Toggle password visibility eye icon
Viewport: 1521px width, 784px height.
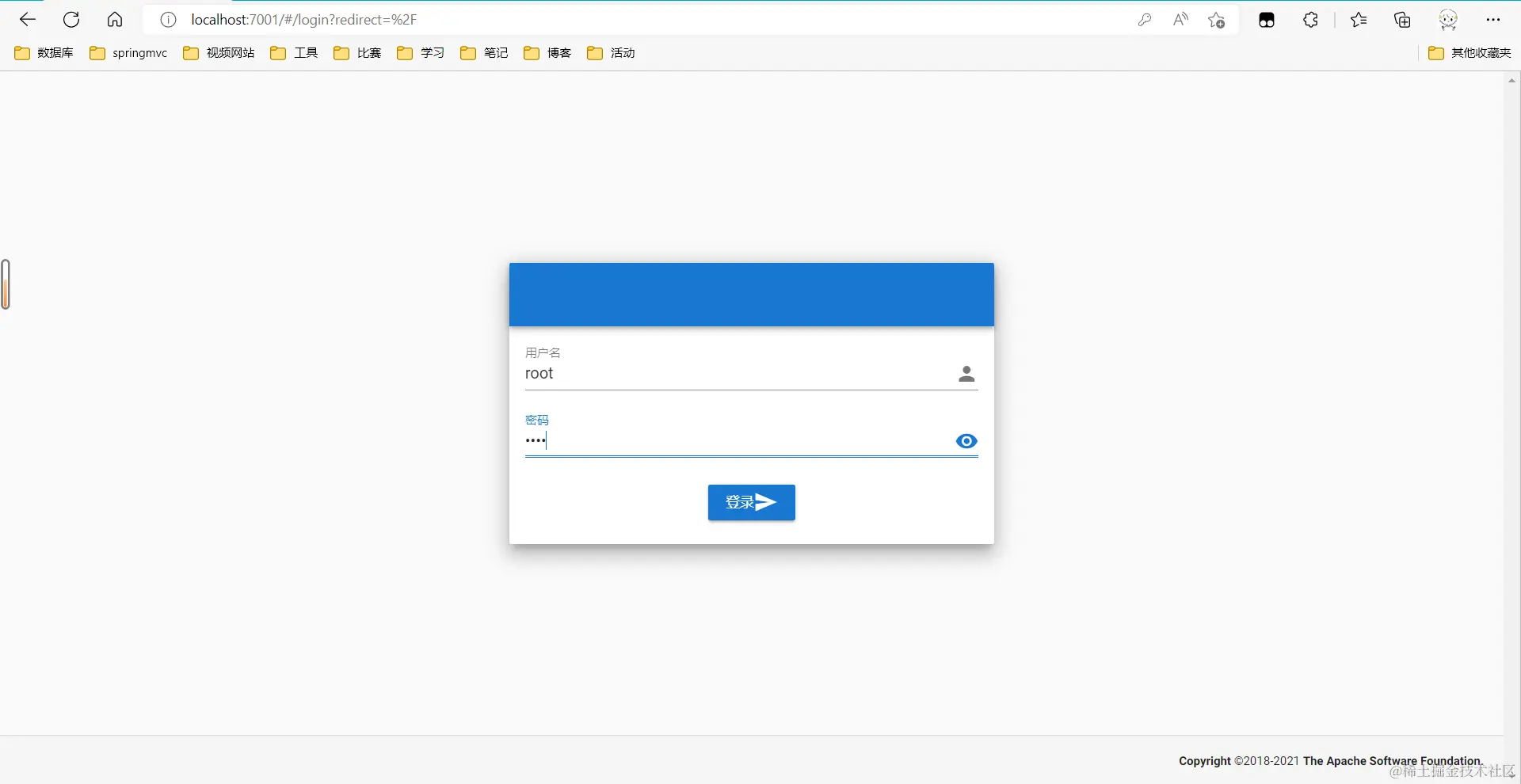[x=966, y=441]
